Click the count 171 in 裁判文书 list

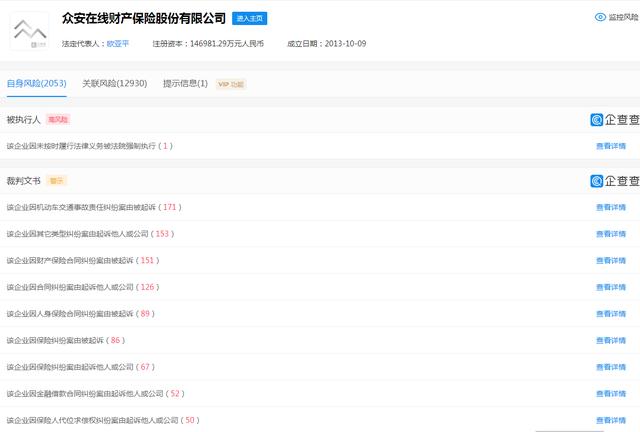(170, 207)
